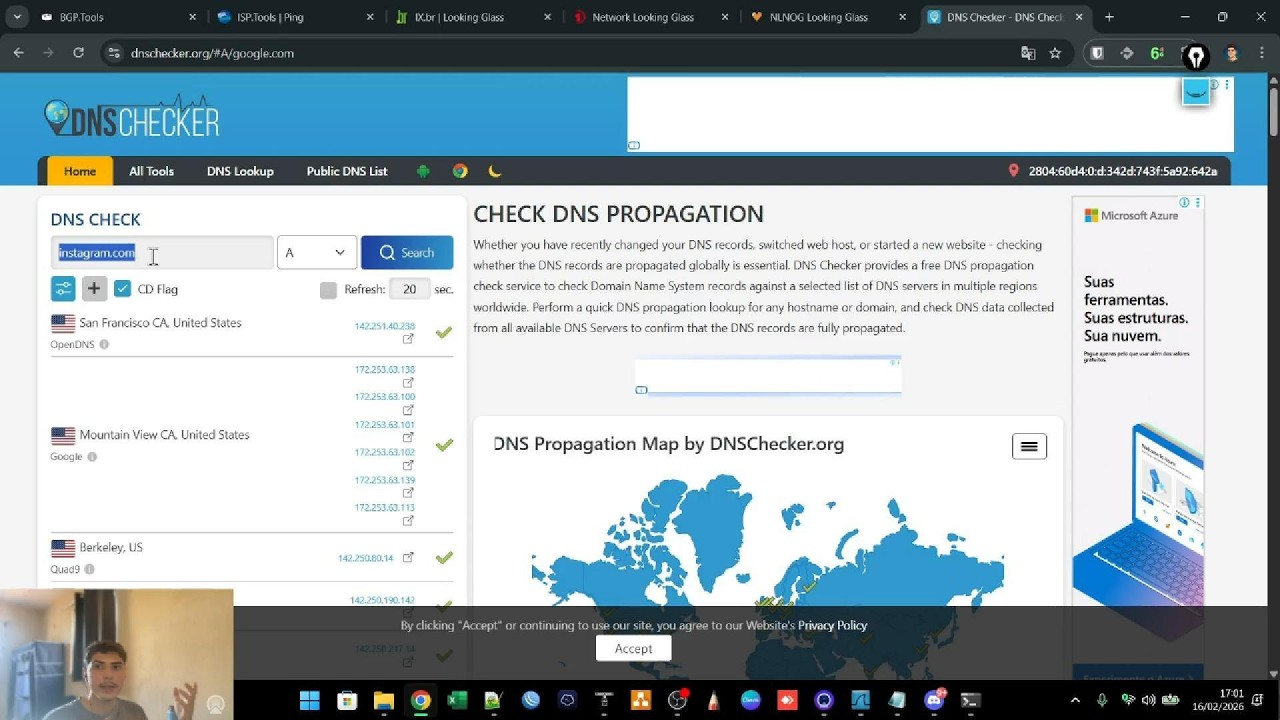Click the green Android app icon
The height and width of the screenshot is (720, 1280).
pyautogui.click(x=423, y=171)
